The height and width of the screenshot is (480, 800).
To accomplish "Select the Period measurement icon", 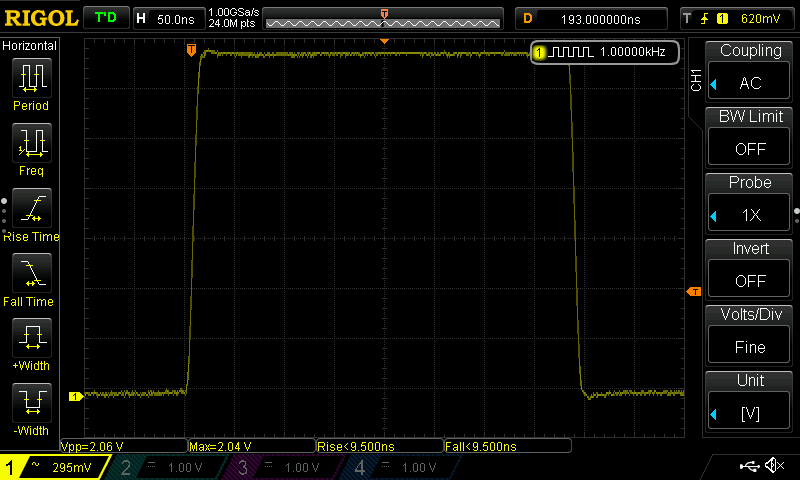I will click(32, 78).
